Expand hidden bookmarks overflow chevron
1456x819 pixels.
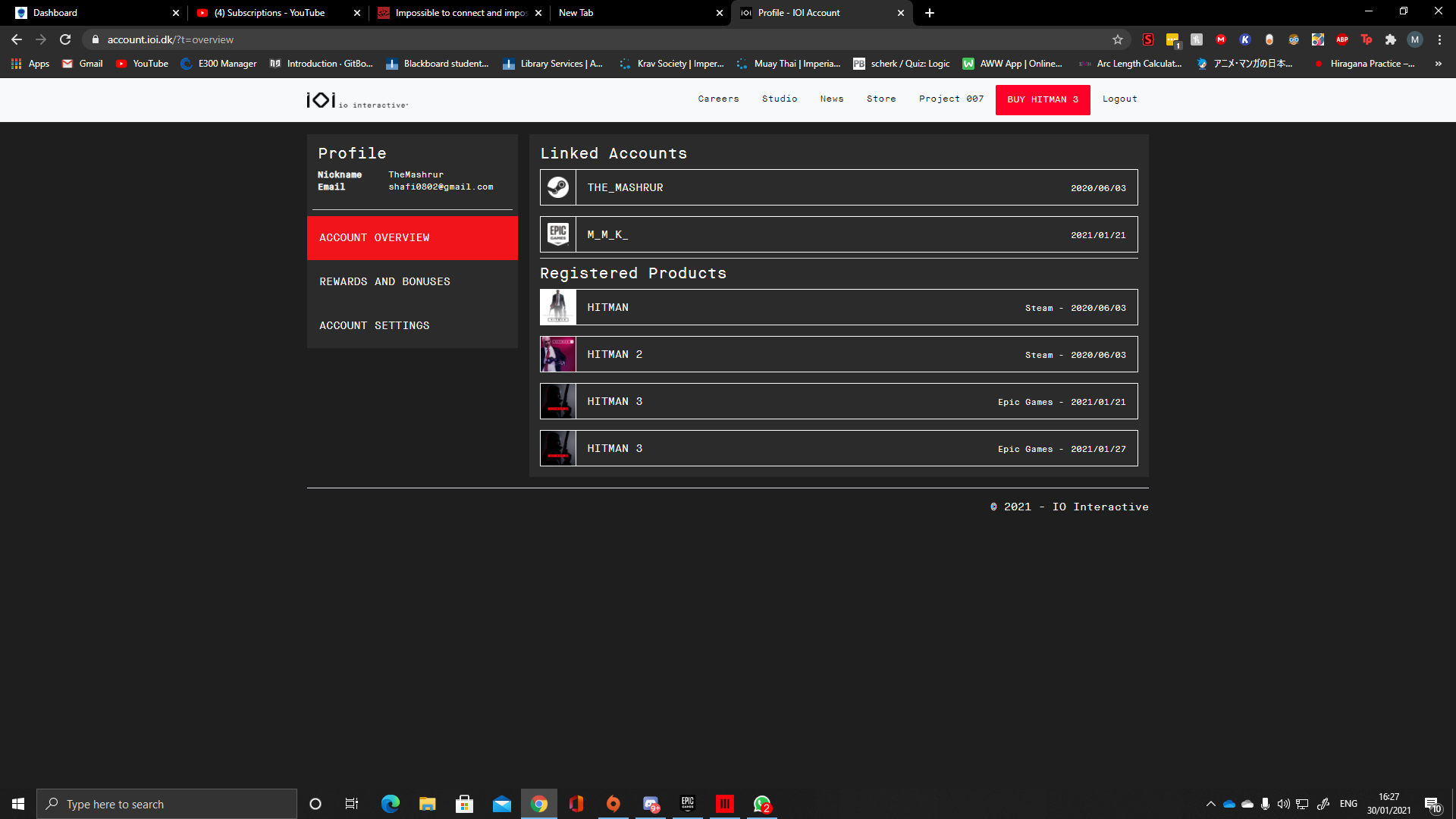click(1438, 64)
